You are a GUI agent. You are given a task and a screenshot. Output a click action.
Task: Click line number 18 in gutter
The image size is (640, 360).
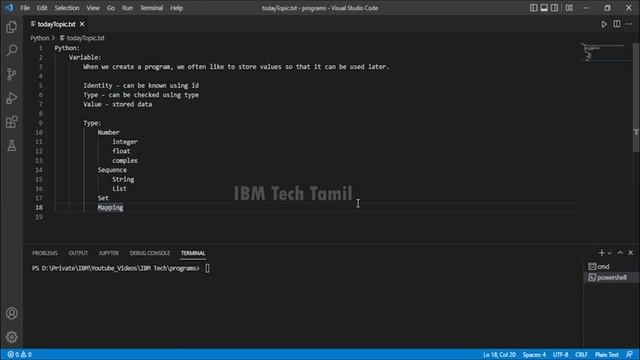[39, 207]
